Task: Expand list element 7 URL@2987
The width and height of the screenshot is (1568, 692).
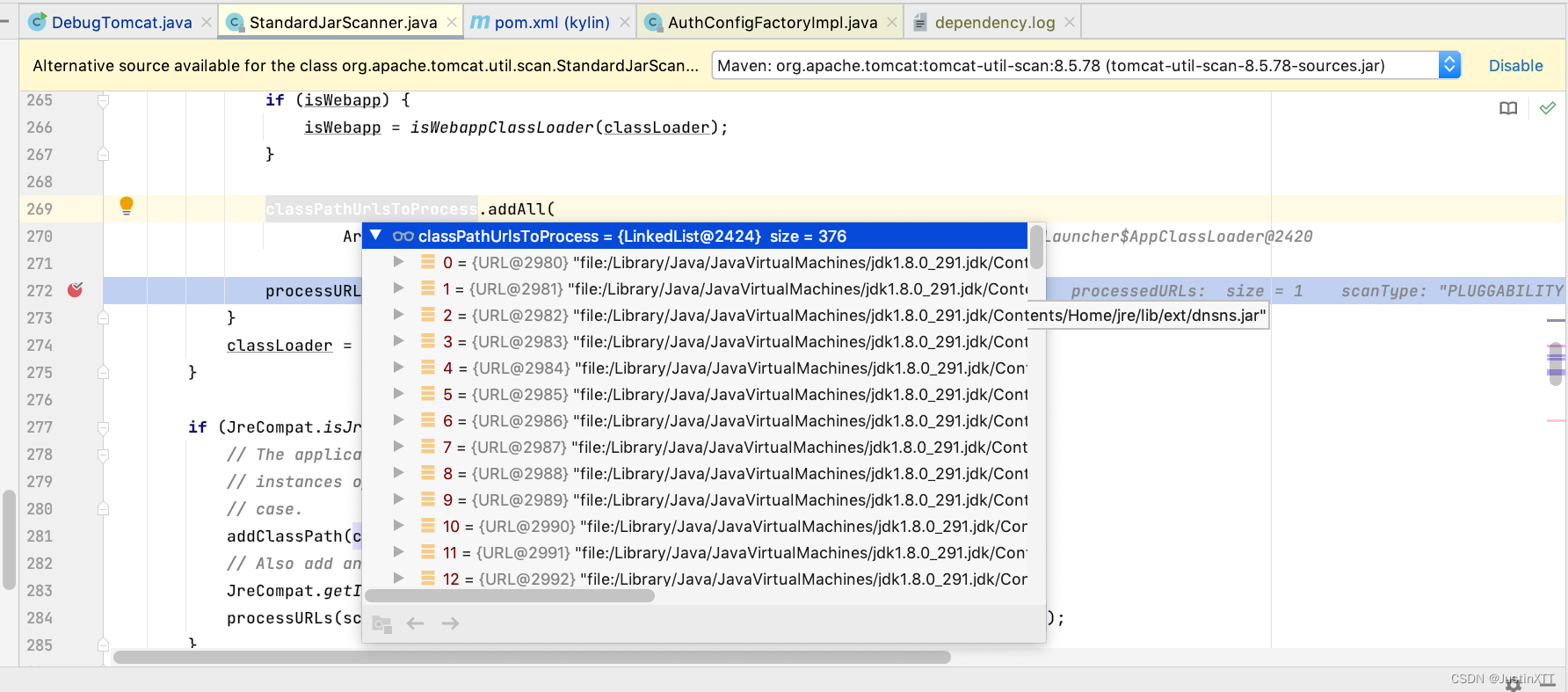Action: (x=398, y=447)
